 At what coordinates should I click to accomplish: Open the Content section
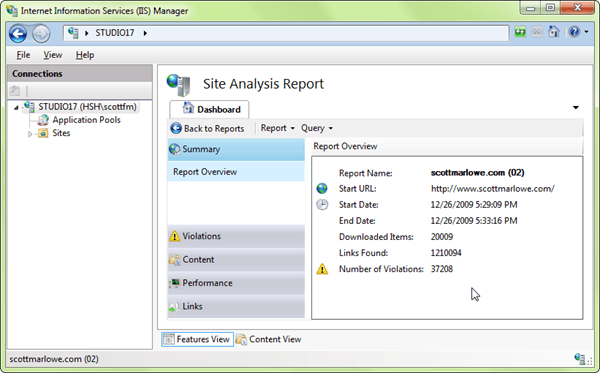click(x=236, y=259)
